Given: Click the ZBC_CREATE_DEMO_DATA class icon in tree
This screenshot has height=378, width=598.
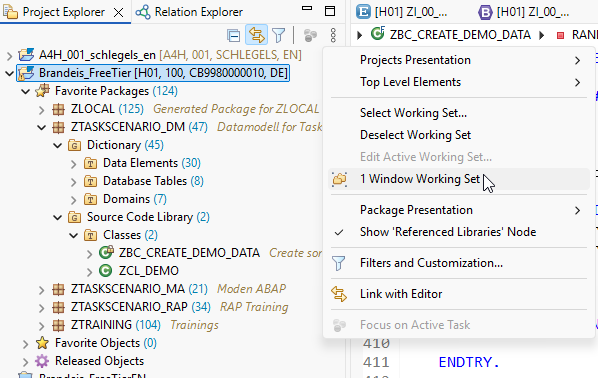Looking at the screenshot, I should coord(106,253).
